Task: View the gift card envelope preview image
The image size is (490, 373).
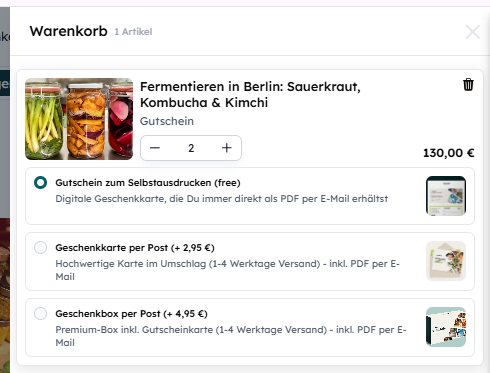Action: [x=446, y=261]
